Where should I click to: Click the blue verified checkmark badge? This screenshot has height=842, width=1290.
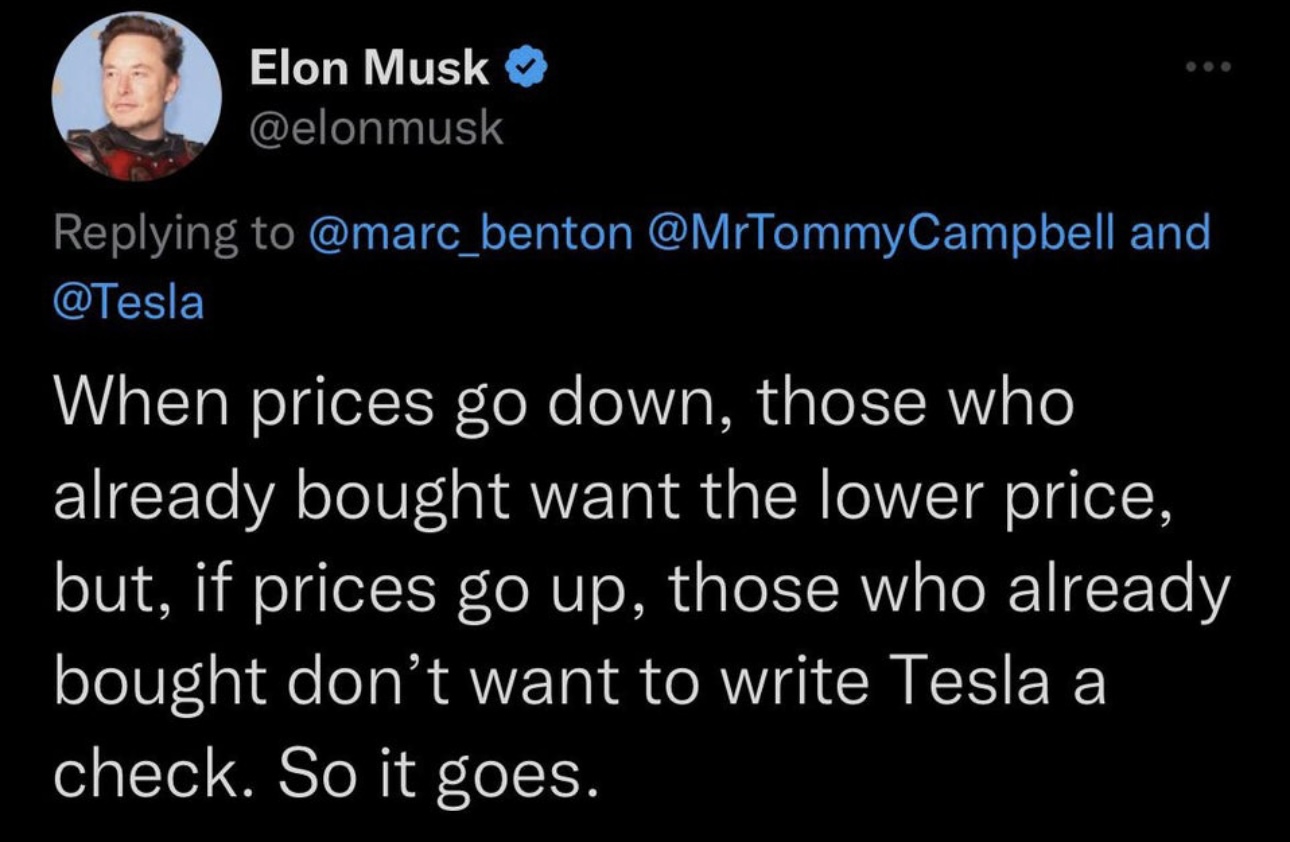pos(525,69)
